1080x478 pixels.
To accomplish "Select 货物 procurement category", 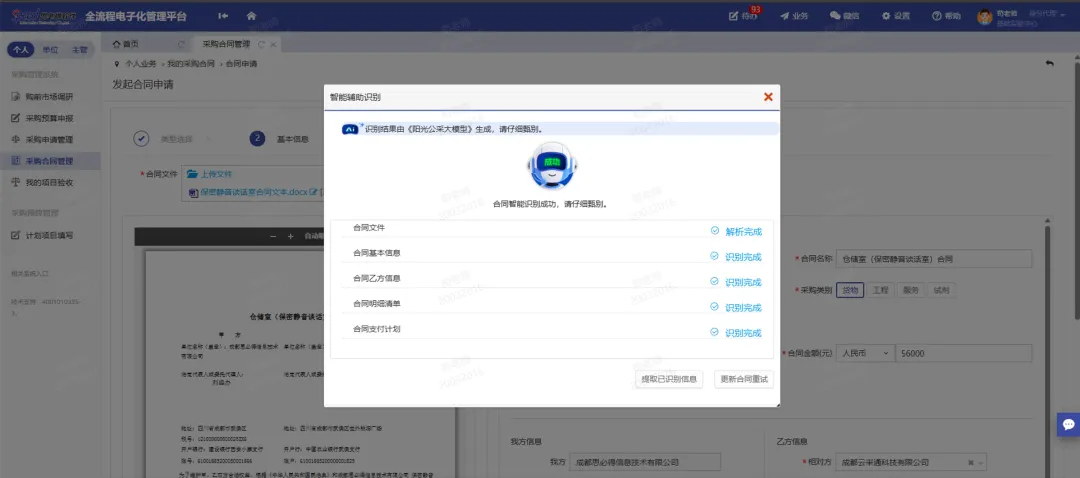I will [849, 290].
